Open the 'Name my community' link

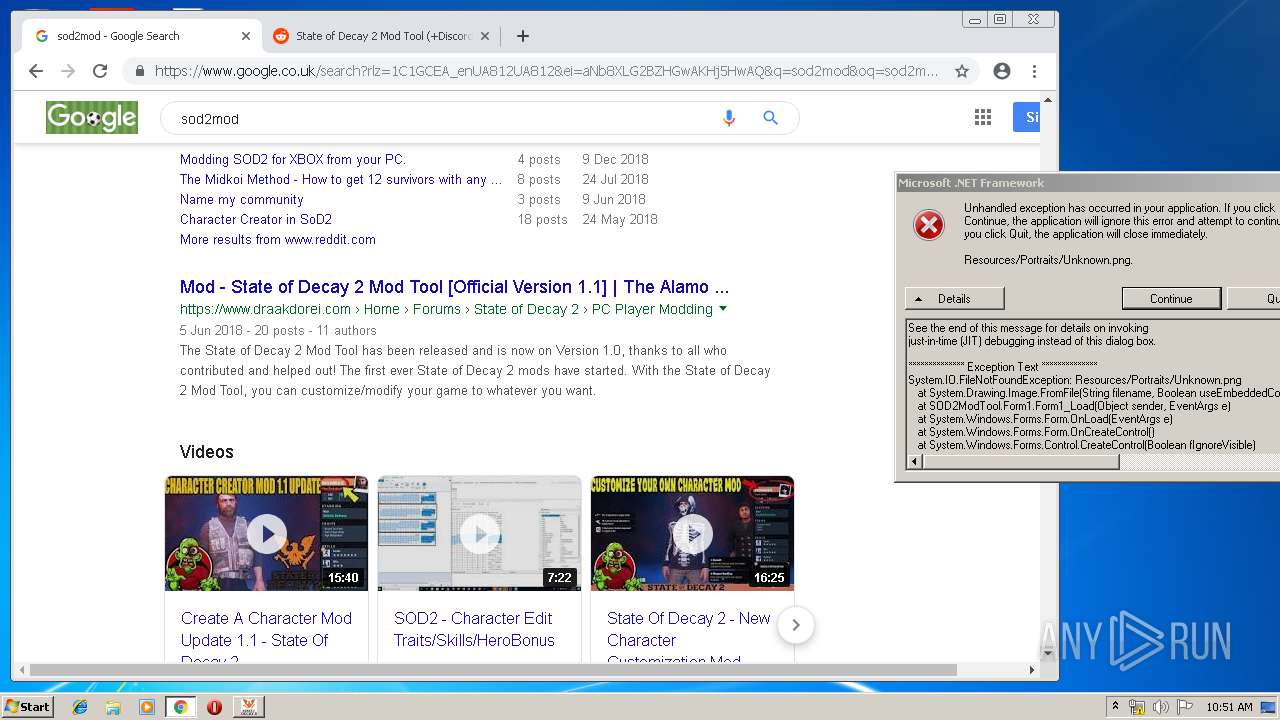[x=242, y=199]
